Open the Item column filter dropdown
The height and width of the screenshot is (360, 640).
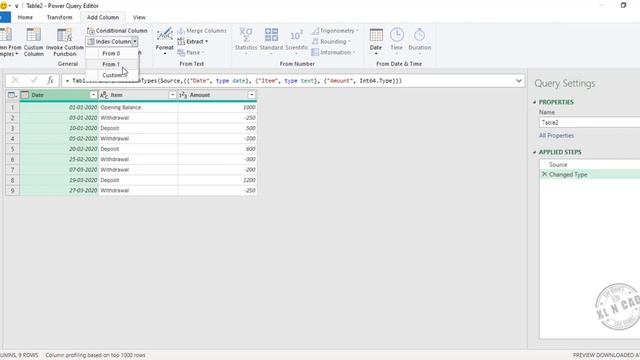click(172, 95)
